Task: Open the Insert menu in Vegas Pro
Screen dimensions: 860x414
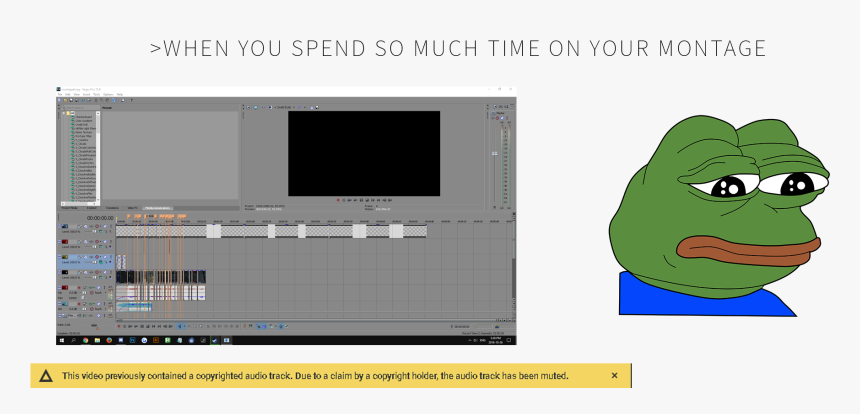Action: (x=86, y=94)
